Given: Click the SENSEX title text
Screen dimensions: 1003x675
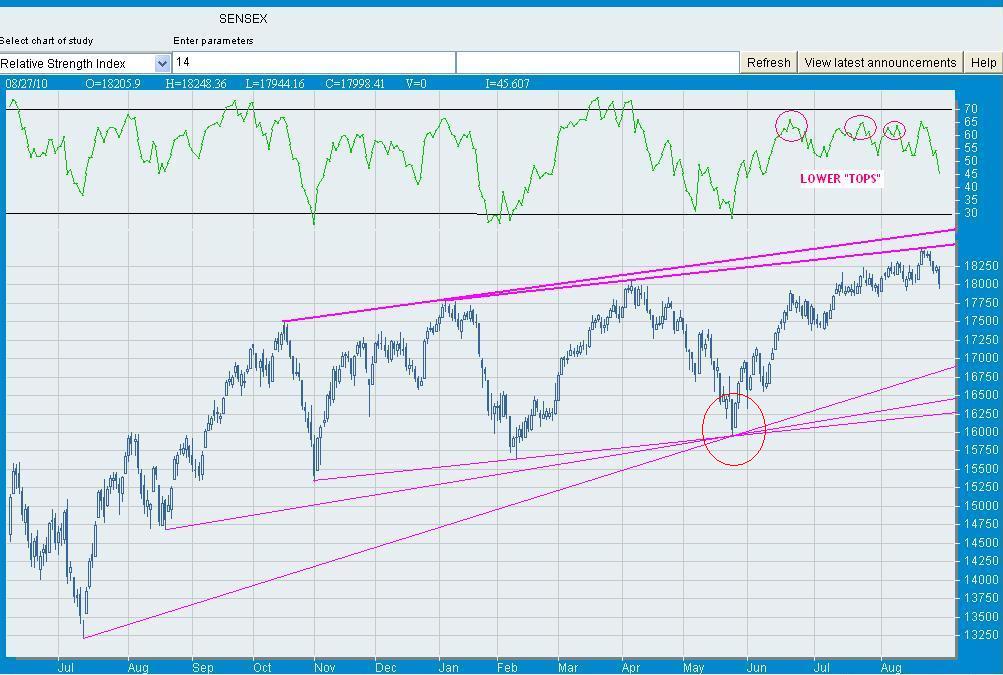Looking at the screenshot, I should point(243,19).
